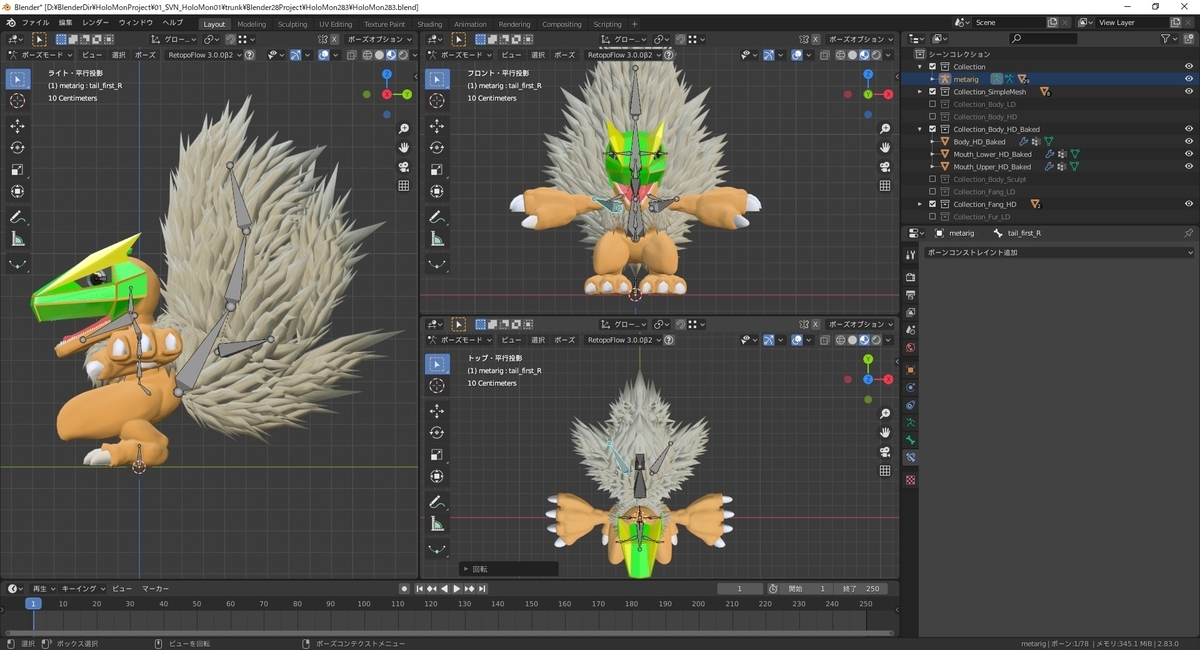Select the Measure tool in the right-orthographic viewport

18,239
